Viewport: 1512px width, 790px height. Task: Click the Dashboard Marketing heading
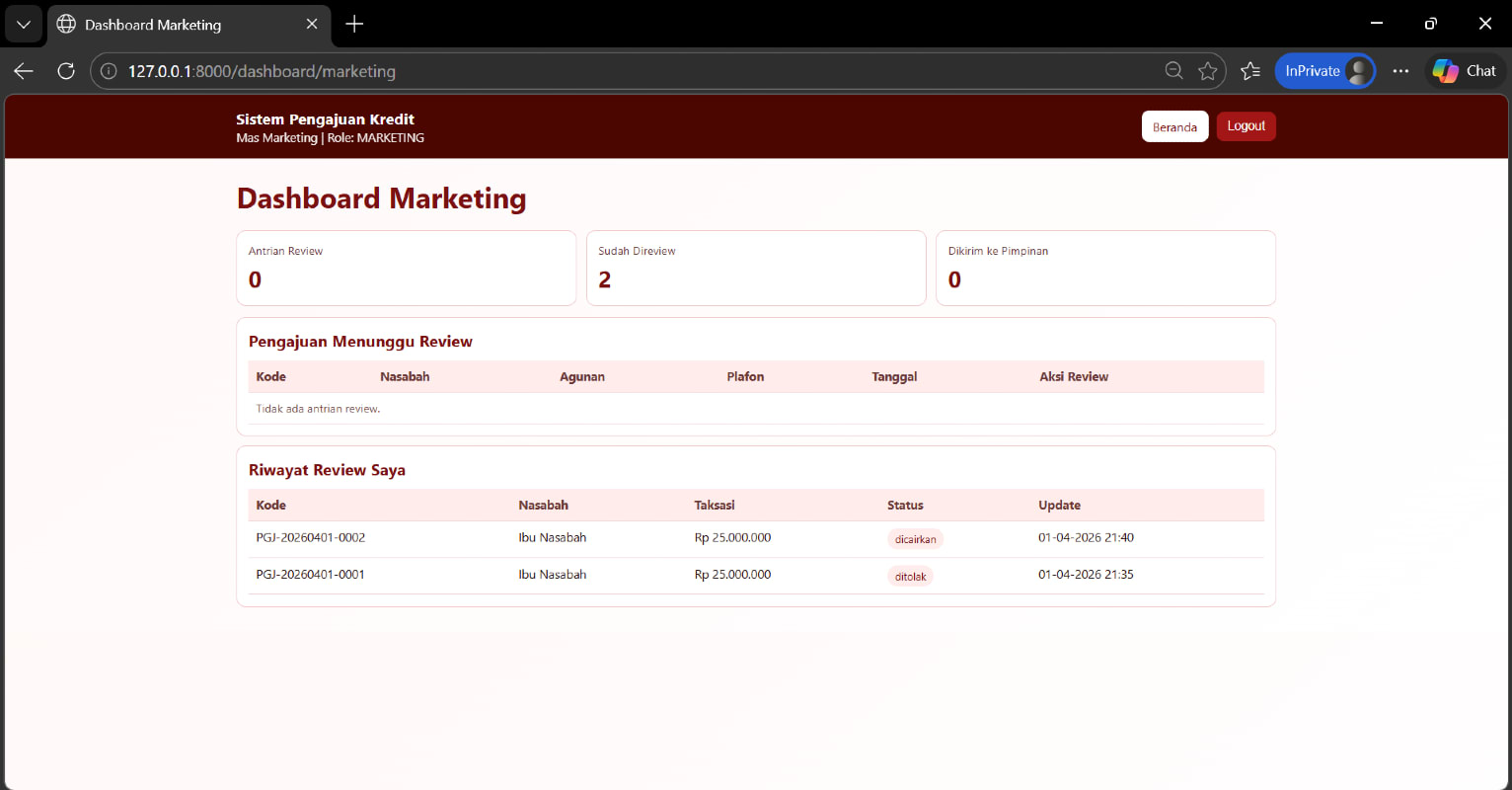click(x=381, y=198)
